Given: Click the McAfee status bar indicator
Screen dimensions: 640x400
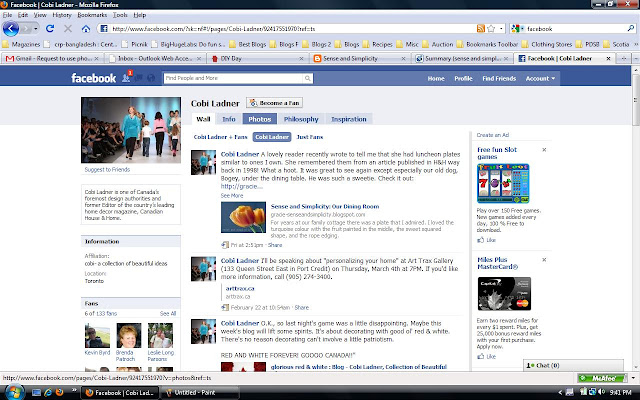Looking at the screenshot, I should [602, 378].
